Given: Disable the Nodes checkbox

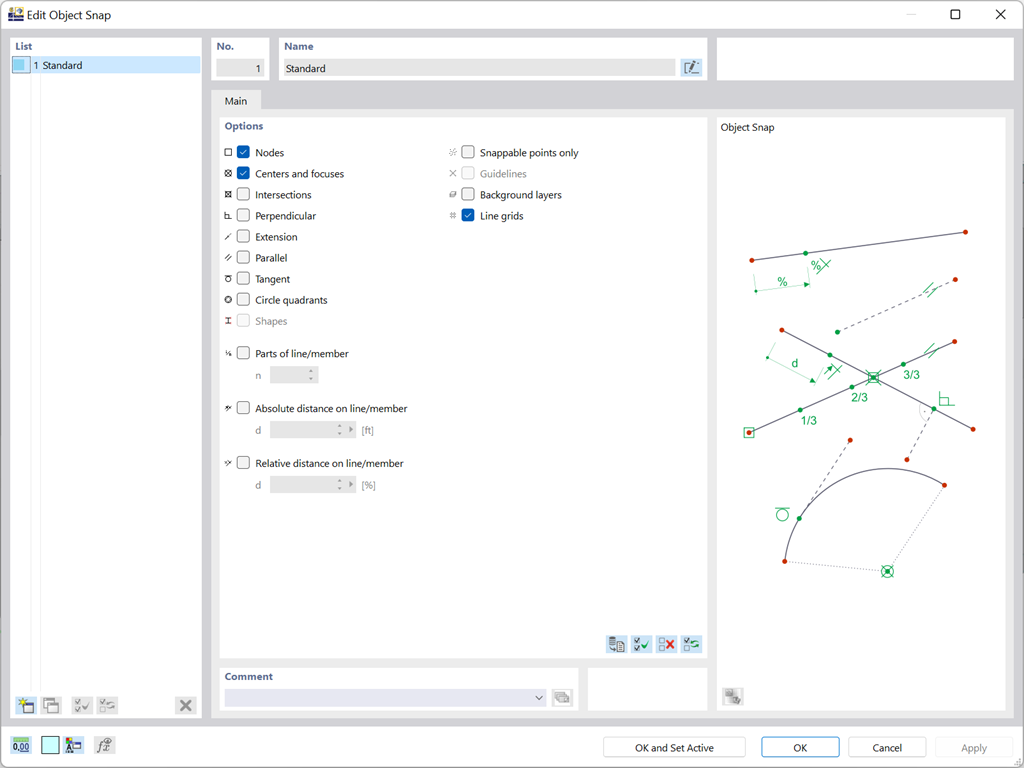Looking at the screenshot, I should tap(244, 152).
